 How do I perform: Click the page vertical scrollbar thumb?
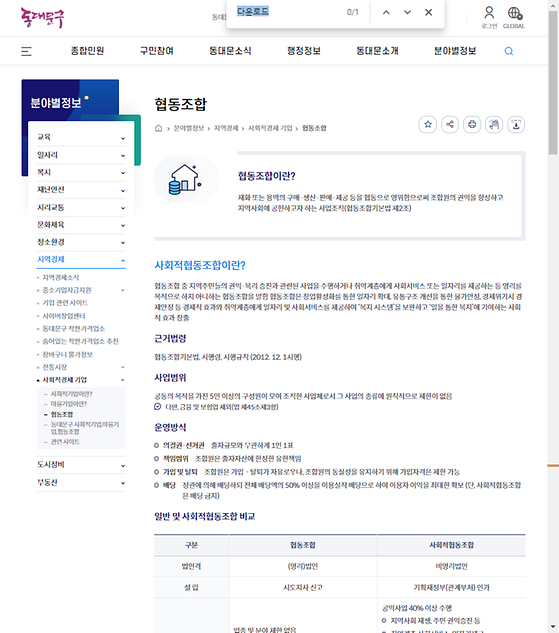pyautogui.click(x=553, y=83)
